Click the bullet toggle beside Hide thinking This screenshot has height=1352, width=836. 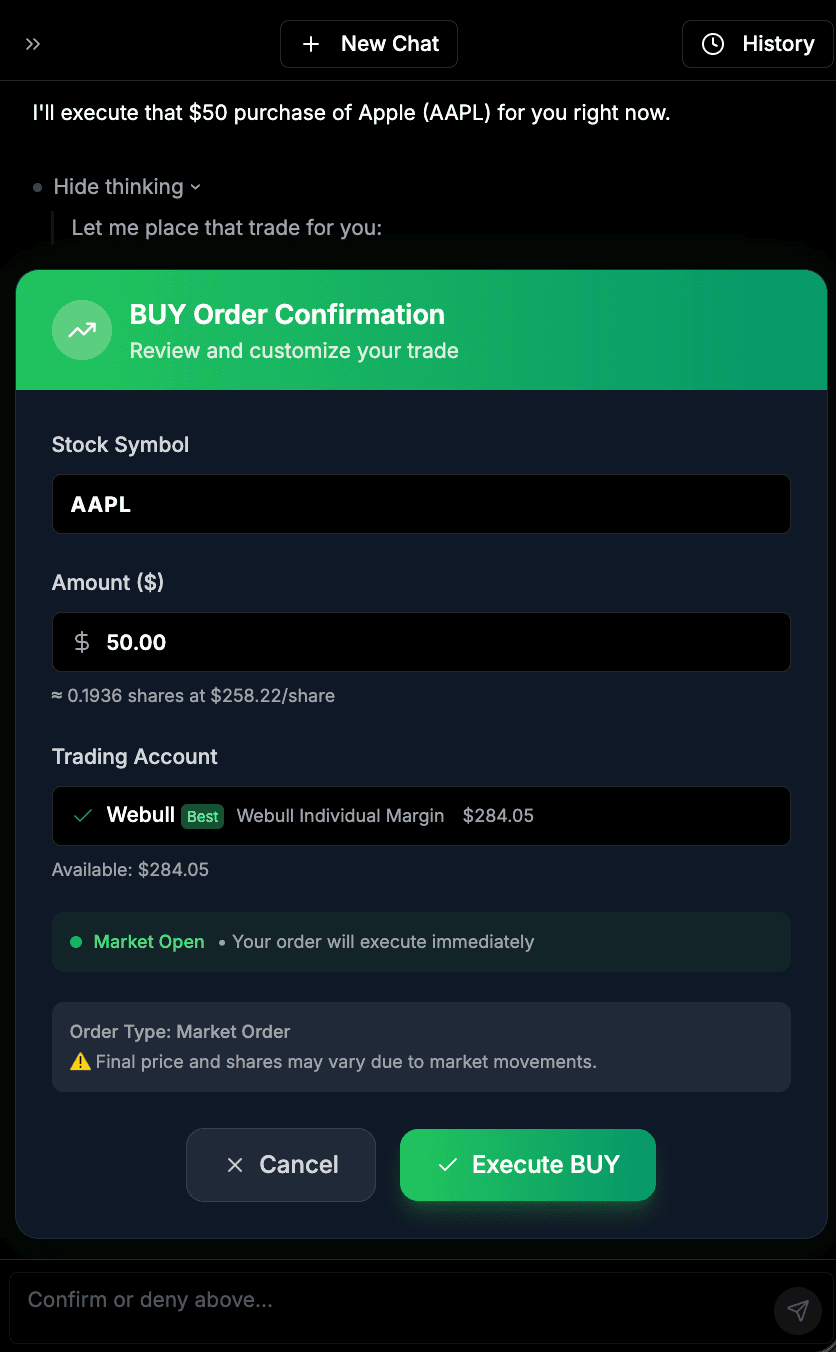(36, 186)
